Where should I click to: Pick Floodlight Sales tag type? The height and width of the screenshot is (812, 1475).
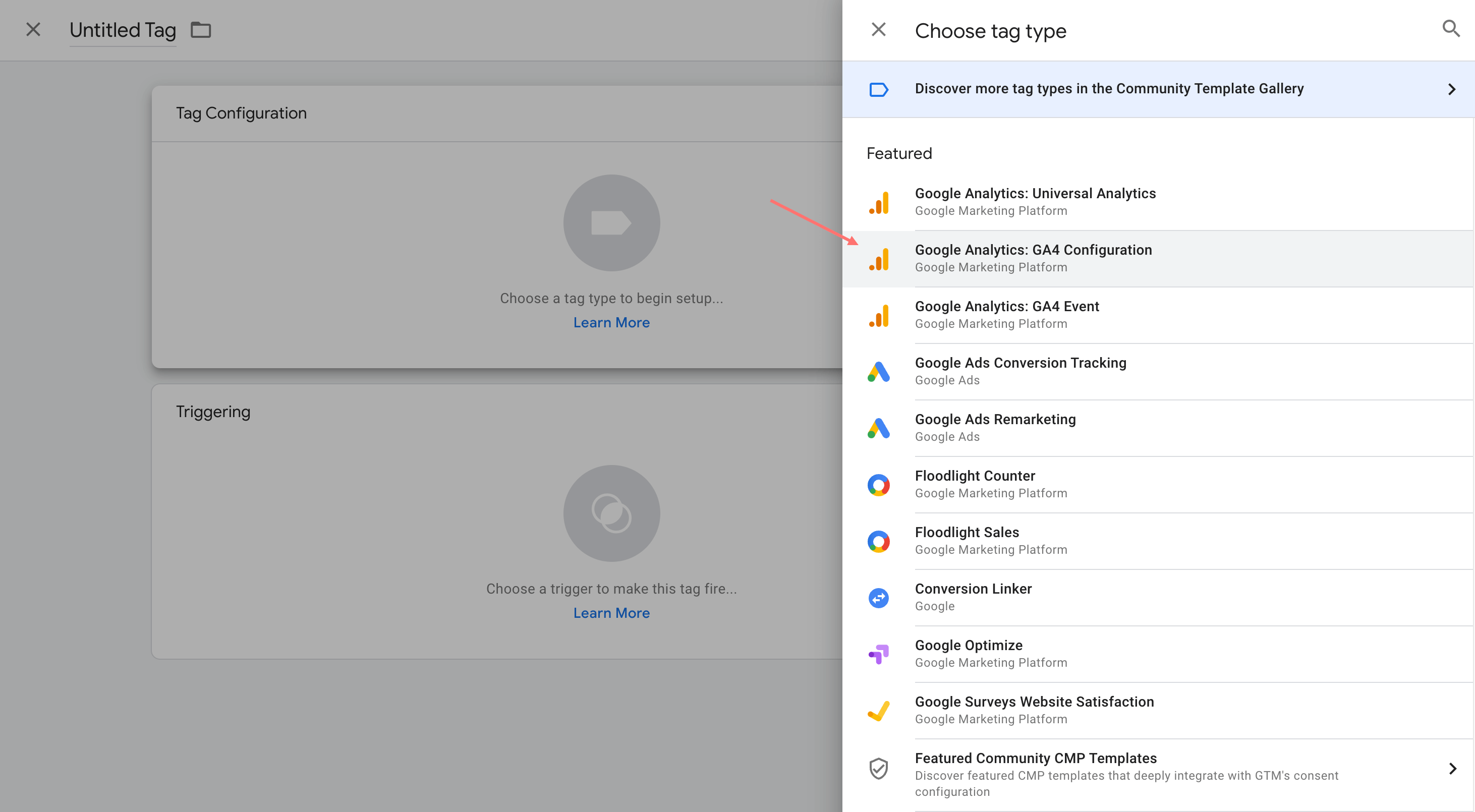click(x=1158, y=541)
